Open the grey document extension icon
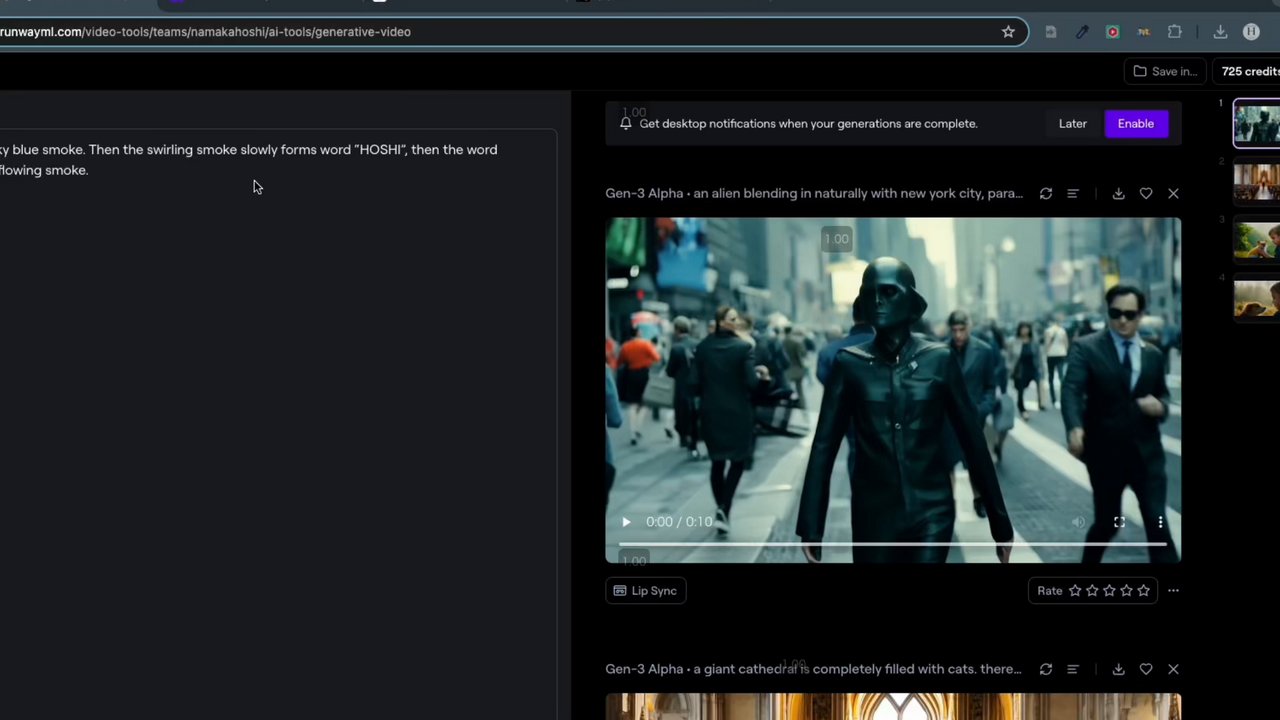The width and height of the screenshot is (1280, 720). click(x=1050, y=32)
